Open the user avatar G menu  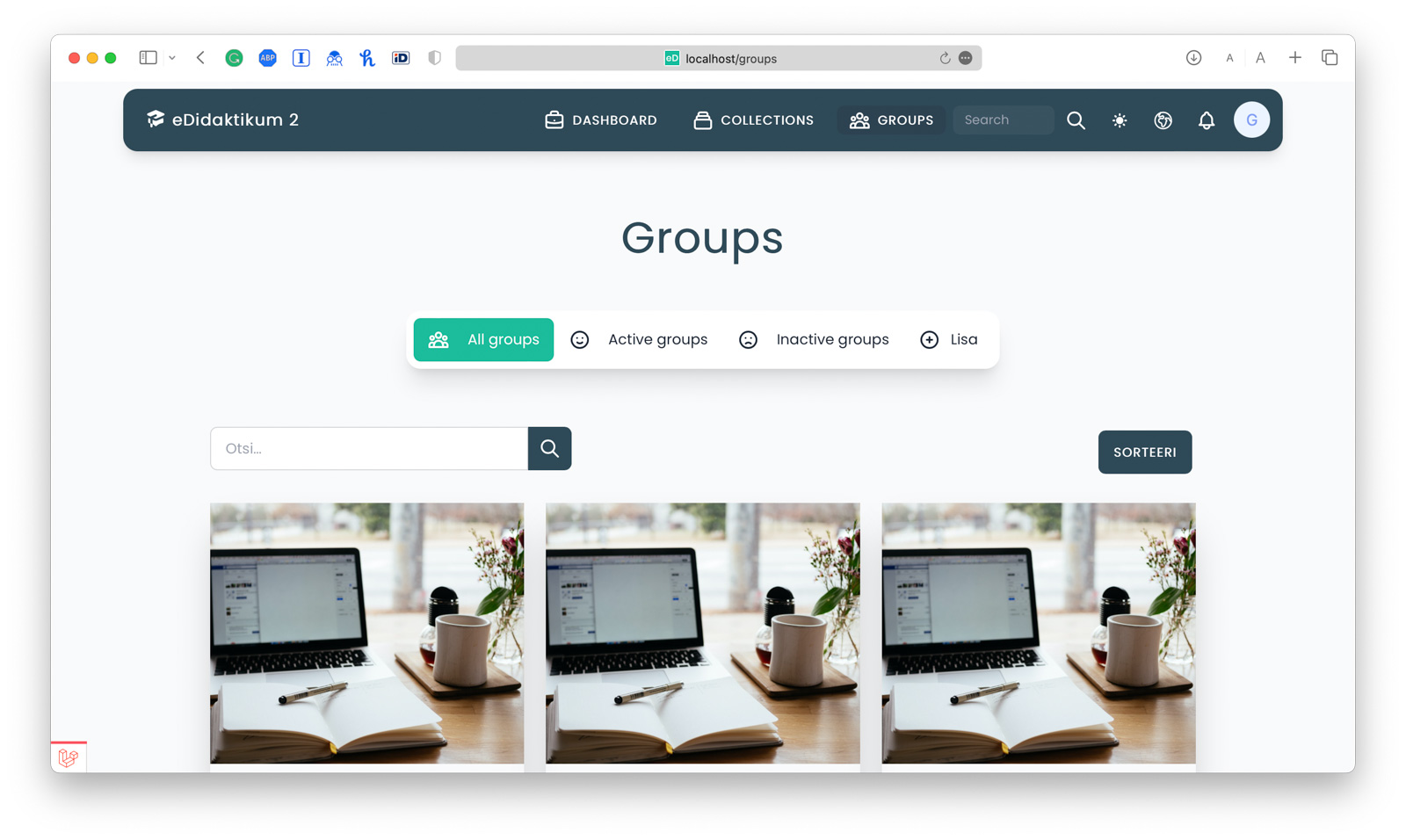[x=1251, y=120]
